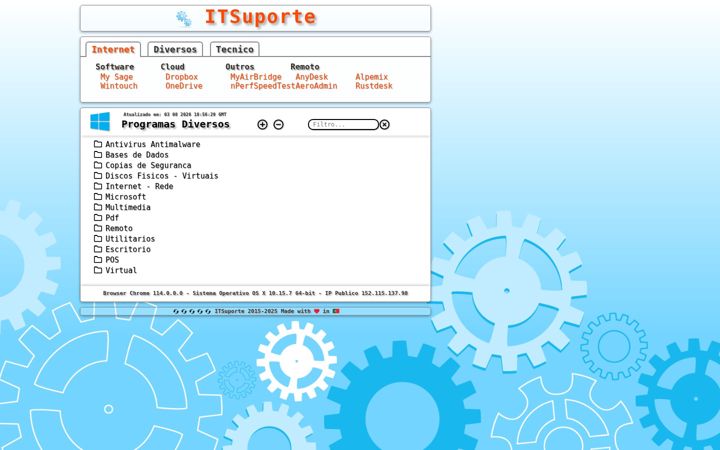Click the Discos Fisicos - Virtuais folder icon
Screen dimensions: 720x450
click(x=98, y=175)
